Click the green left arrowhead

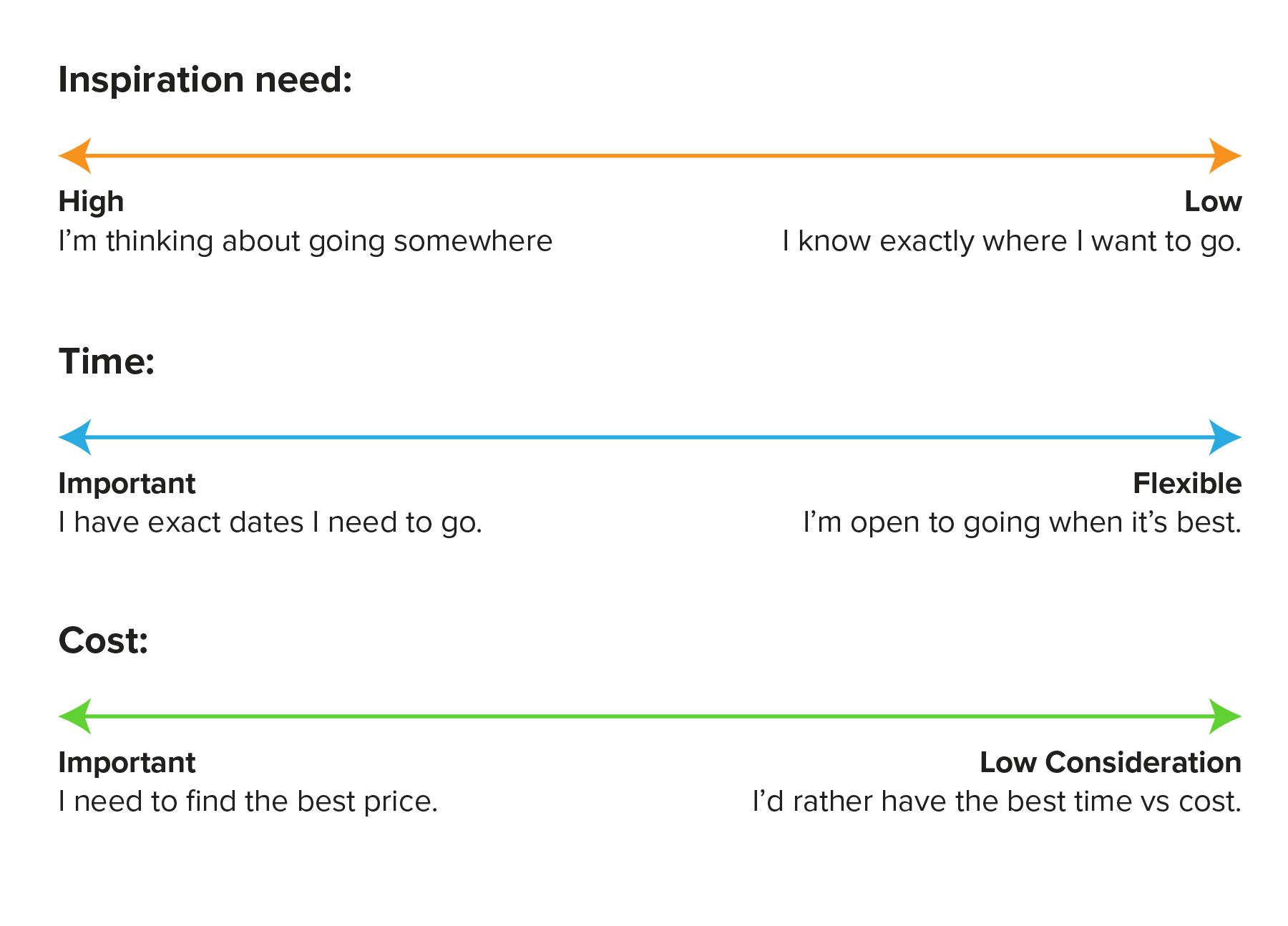tap(75, 716)
